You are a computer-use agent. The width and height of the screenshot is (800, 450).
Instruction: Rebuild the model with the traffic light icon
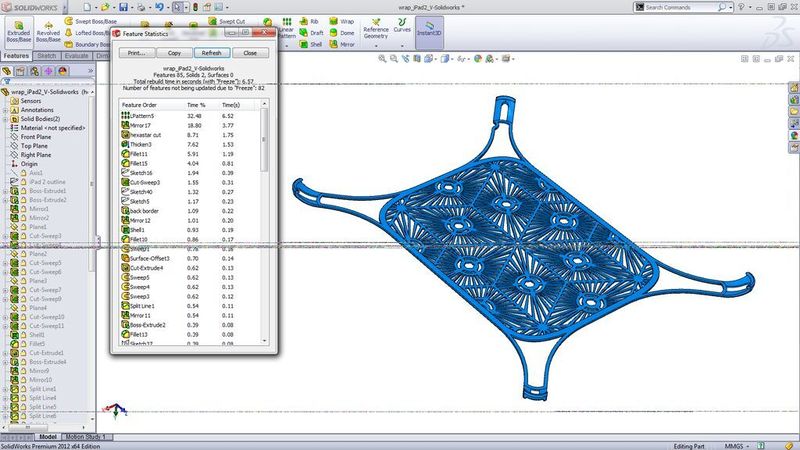tap(195, 7)
